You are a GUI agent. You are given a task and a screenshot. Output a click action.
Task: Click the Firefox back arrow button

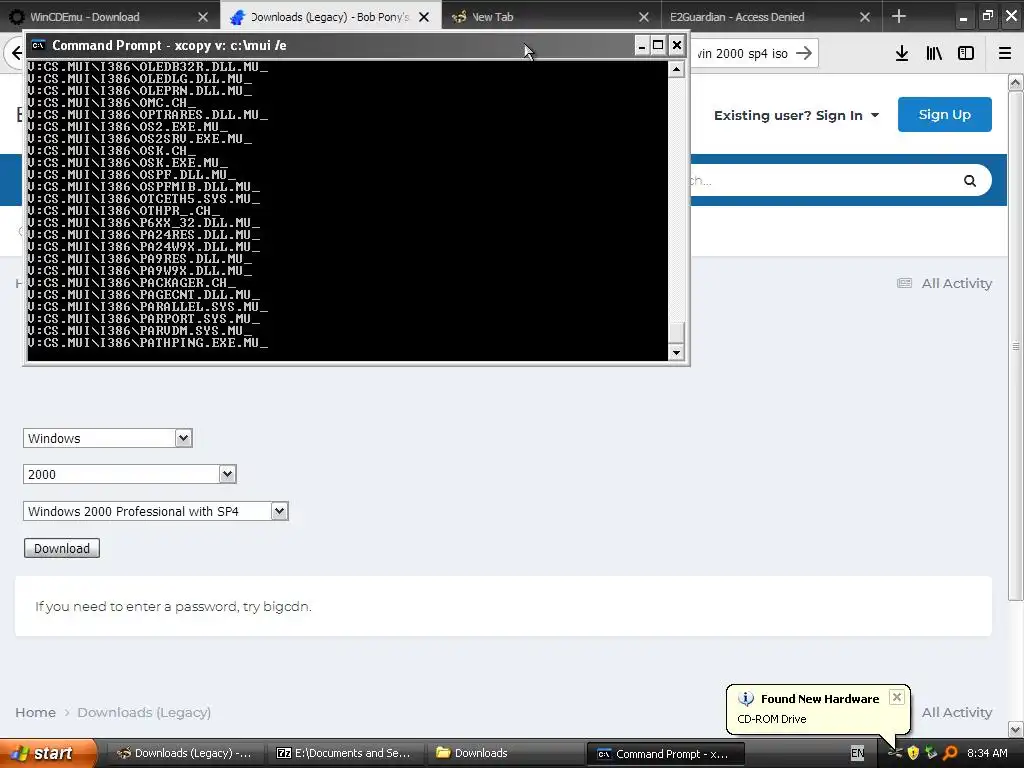(14, 53)
